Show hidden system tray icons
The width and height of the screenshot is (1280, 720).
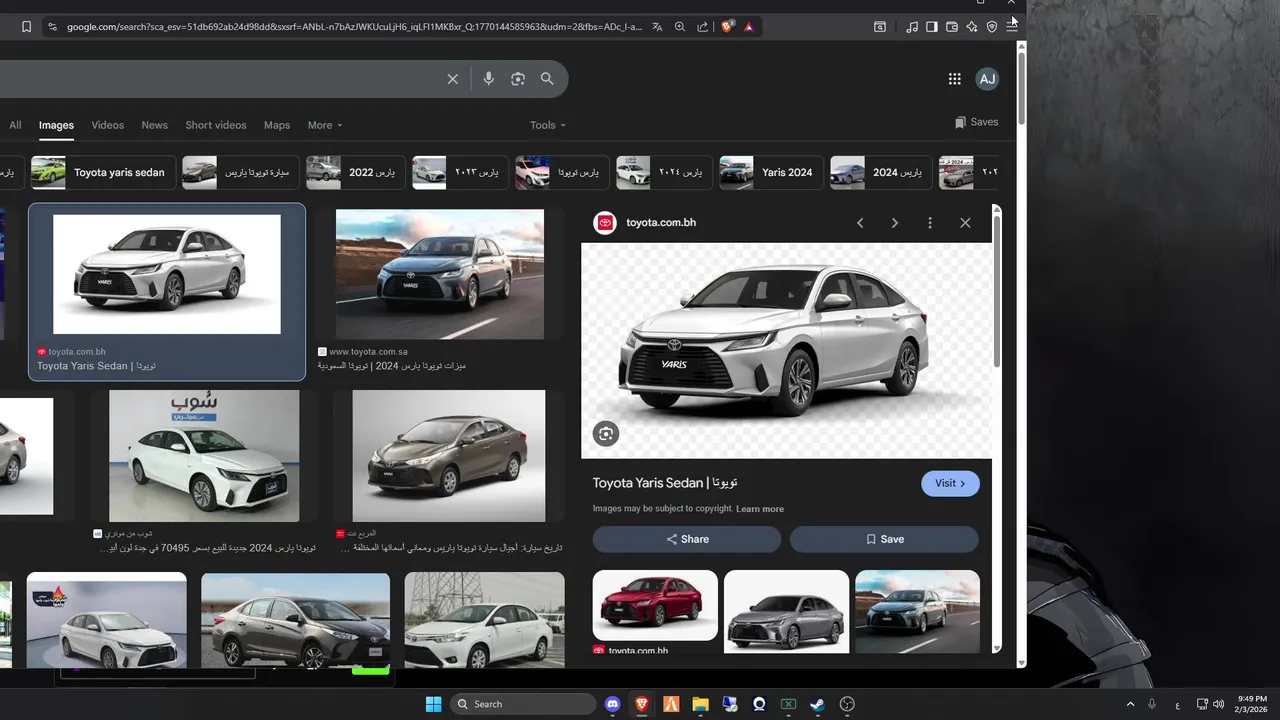pos(1130,704)
